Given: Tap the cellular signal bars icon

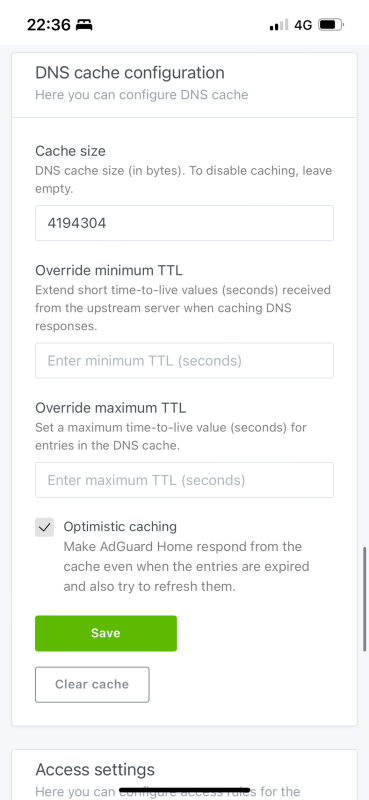Looking at the screenshot, I should [x=279, y=24].
